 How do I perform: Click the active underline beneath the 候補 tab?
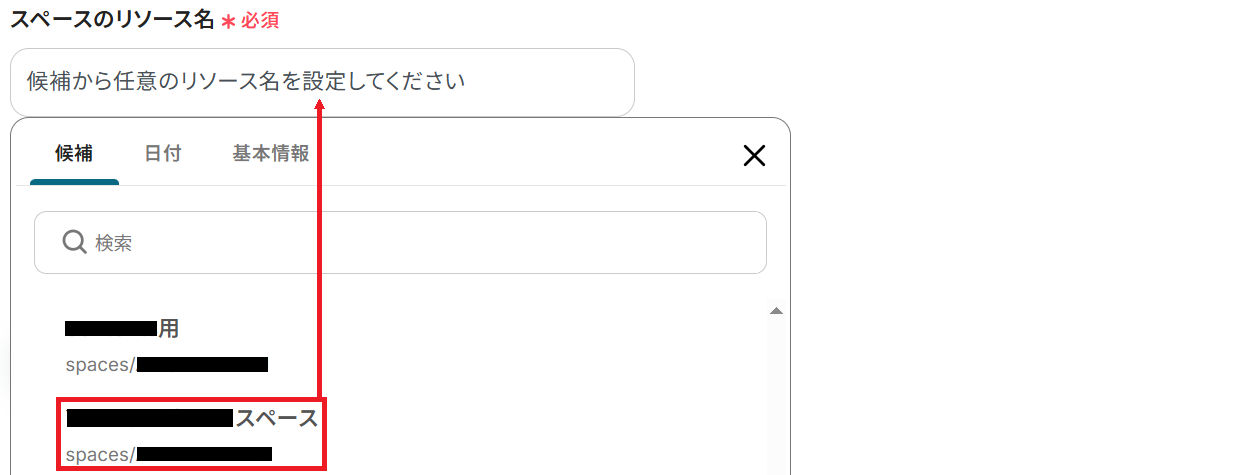[x=74, y=182]
